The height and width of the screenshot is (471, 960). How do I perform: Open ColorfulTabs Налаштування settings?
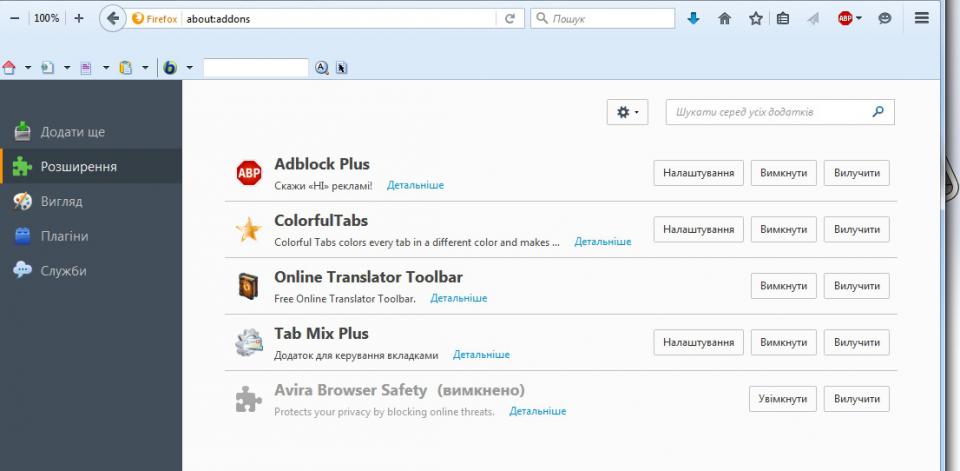(x=698, y=230)
